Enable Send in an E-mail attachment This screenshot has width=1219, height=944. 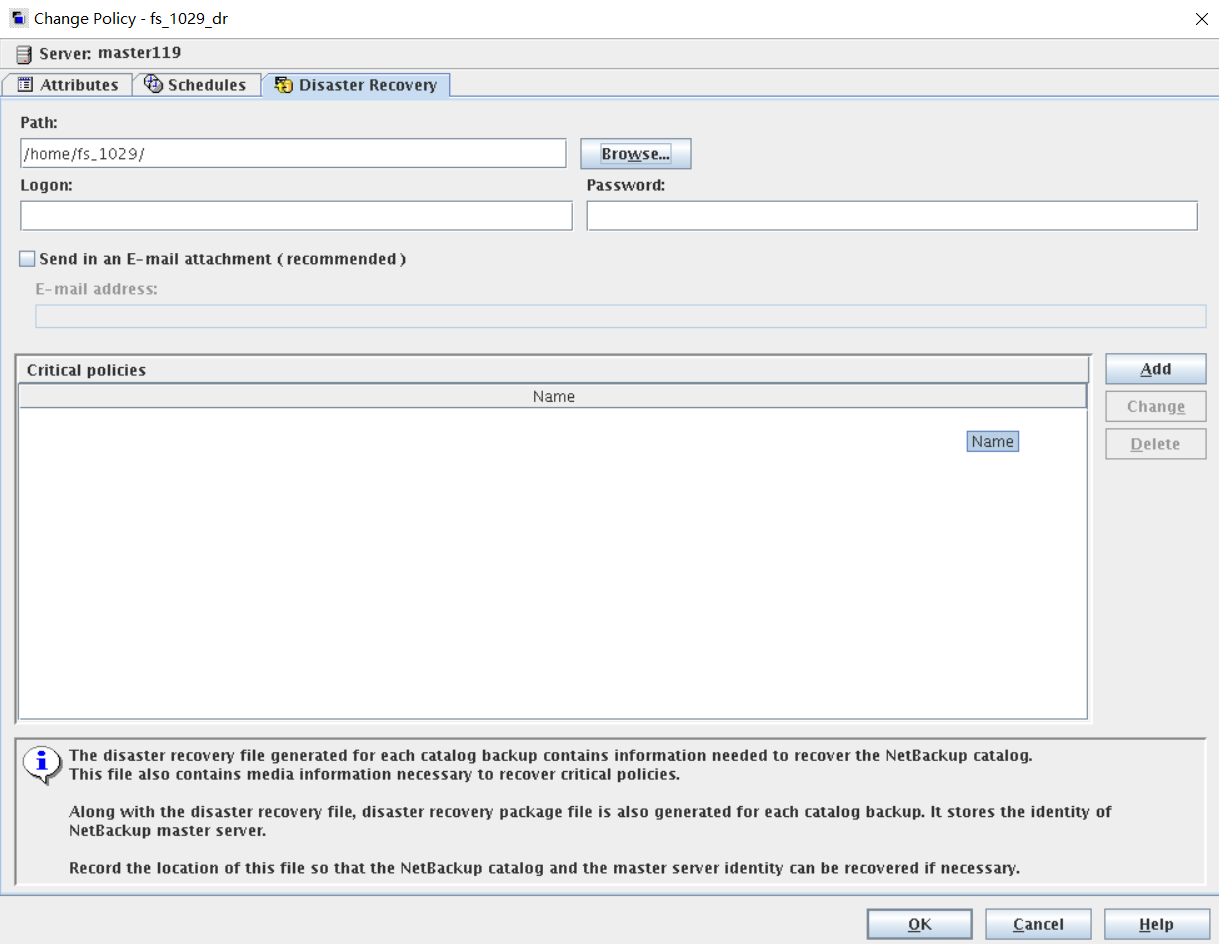28,259
